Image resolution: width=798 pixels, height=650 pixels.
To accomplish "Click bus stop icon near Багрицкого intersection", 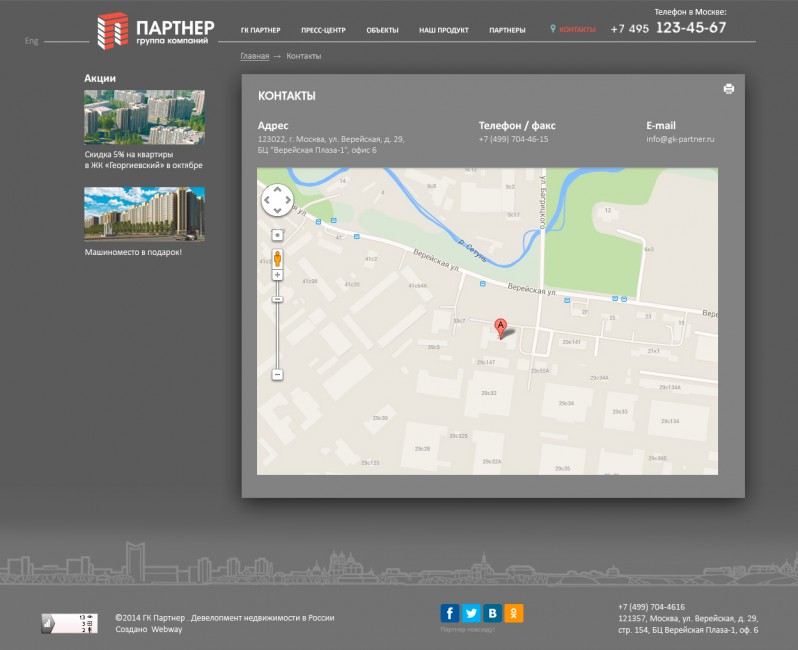I will tap(567, 301).
